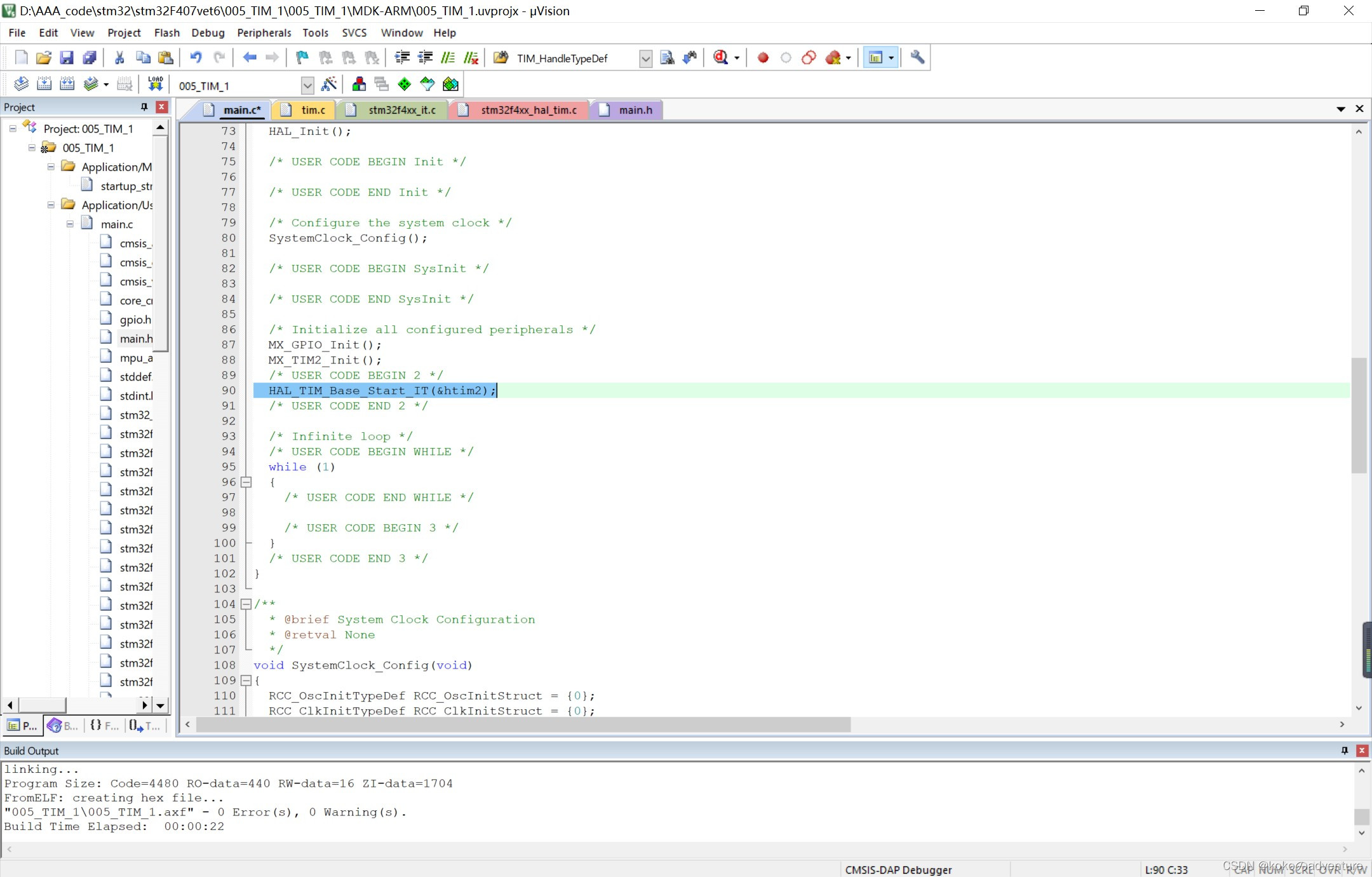Open the TIM_HandleTypeDef find dropdown

tap(645, 58)
